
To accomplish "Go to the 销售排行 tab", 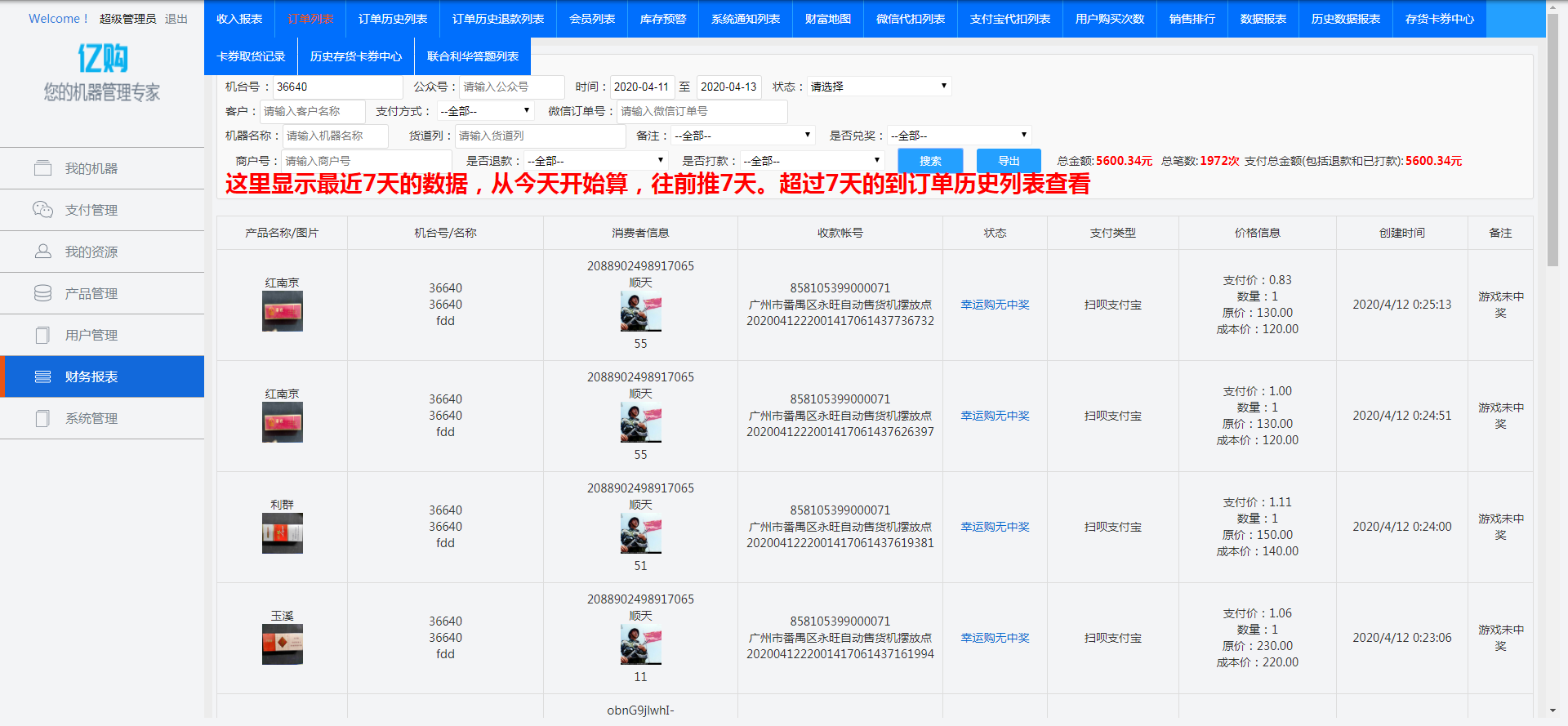I will (x=1192, y=19).
